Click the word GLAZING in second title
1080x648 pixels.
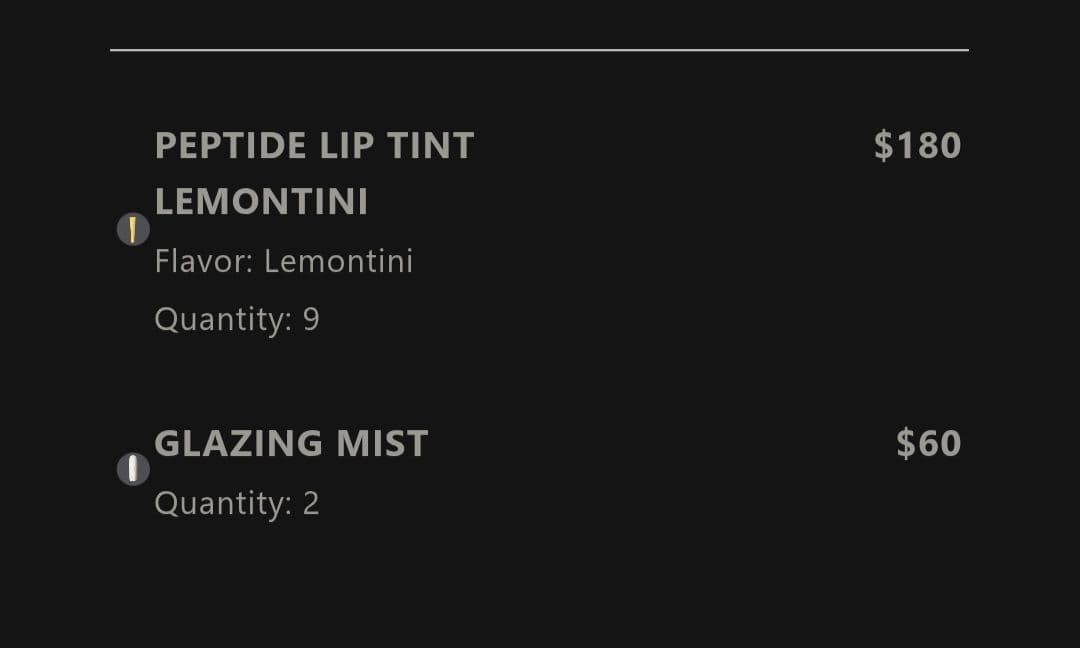coord(239,443)
